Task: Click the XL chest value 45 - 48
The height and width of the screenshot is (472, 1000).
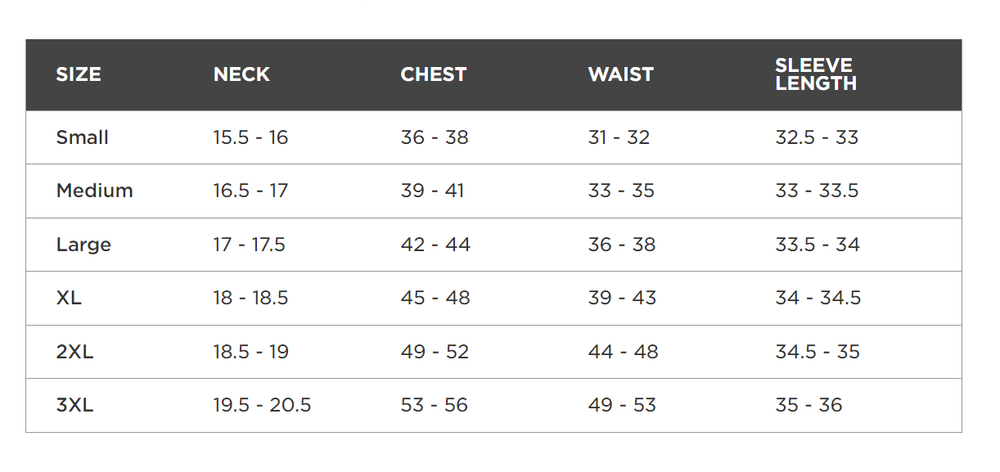Action: 435,298
